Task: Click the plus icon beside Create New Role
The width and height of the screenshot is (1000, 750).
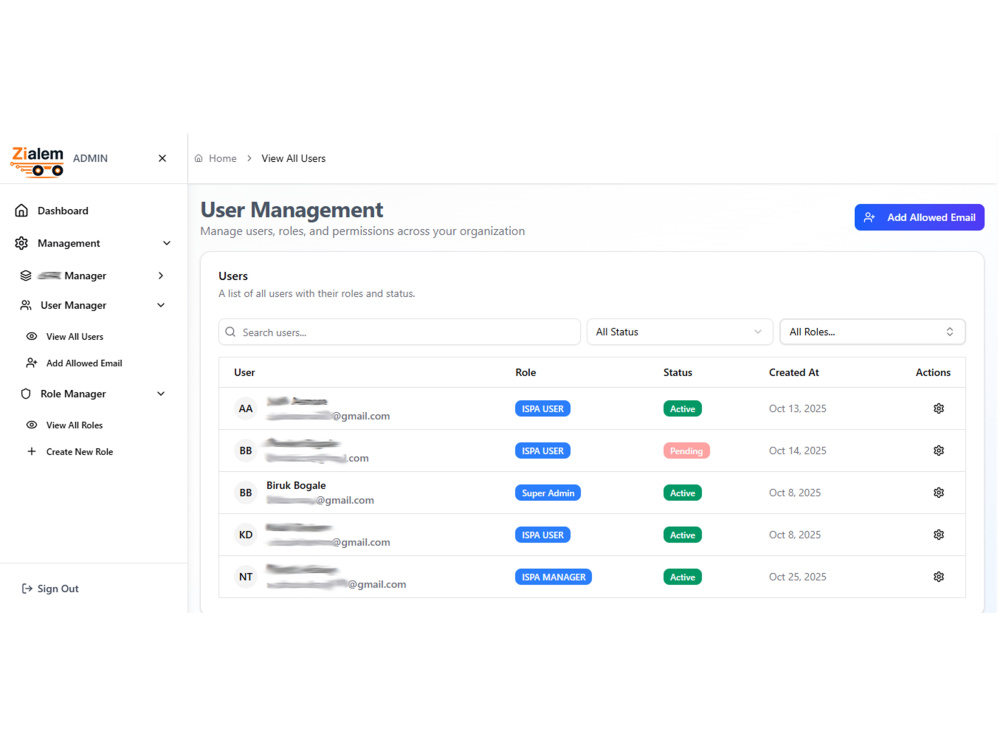Action: point(31,452)
